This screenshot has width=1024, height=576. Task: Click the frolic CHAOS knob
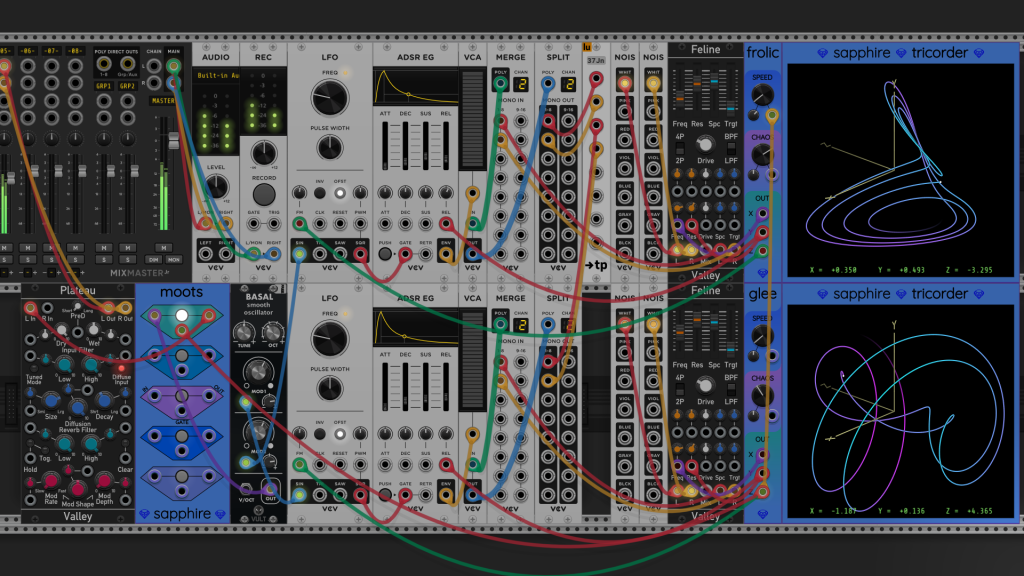[761, 155]
